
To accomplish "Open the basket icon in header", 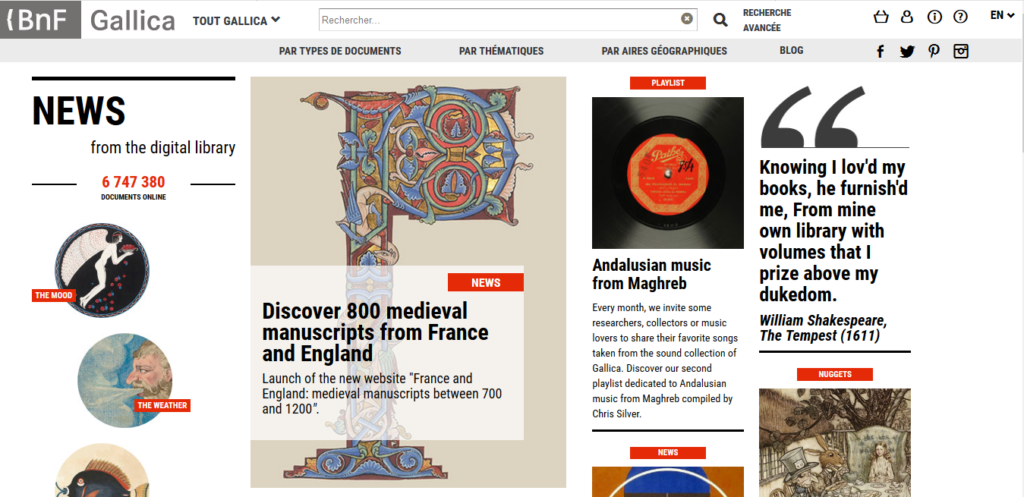I will click(x=881, y=17).
